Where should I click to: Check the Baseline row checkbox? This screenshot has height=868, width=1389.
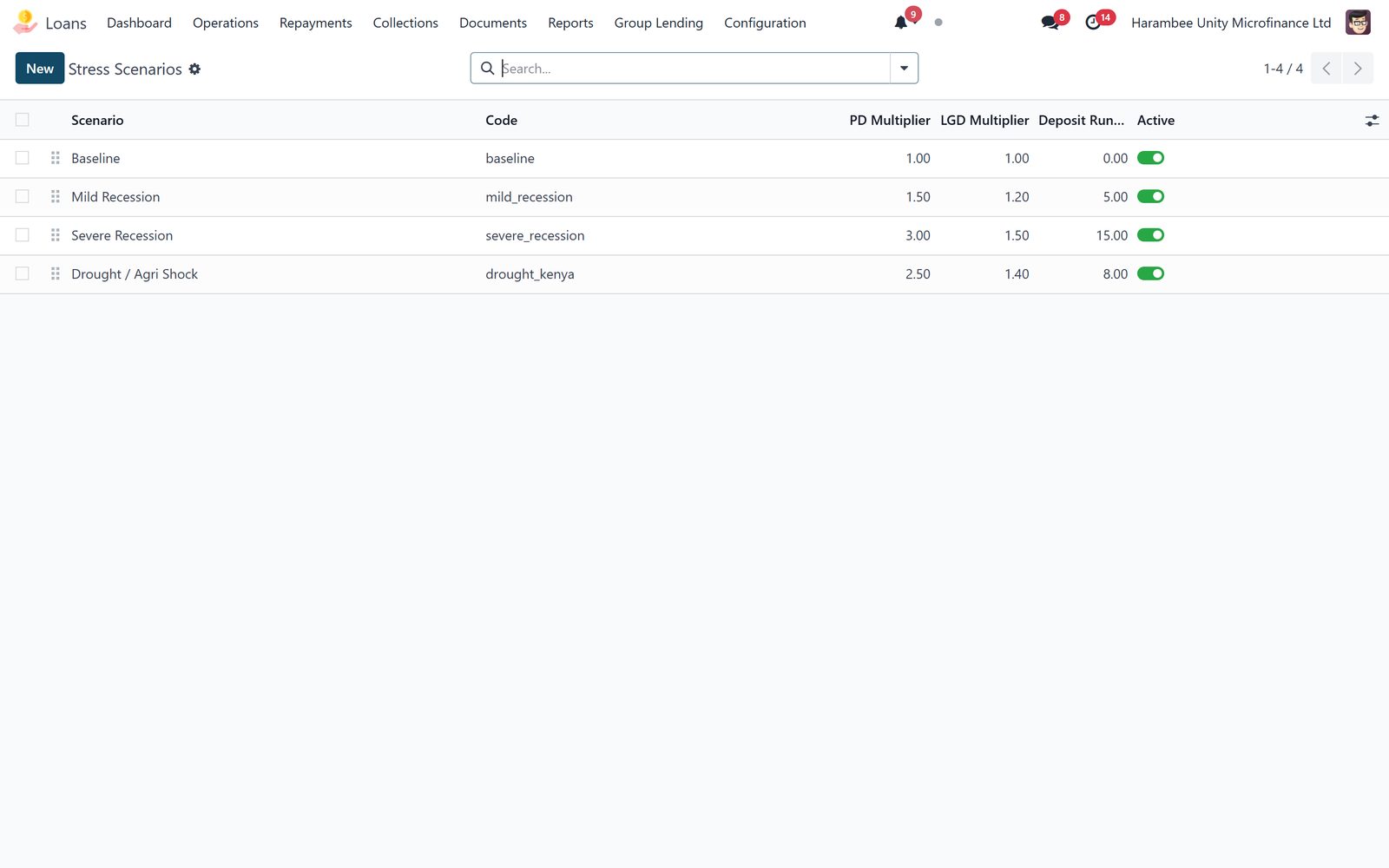(23, 158)
